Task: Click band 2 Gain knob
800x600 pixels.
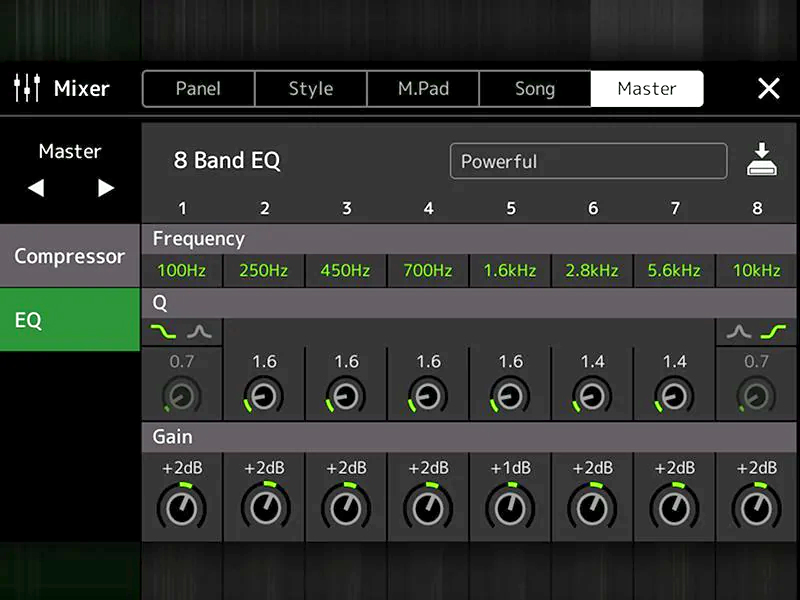Action: click(265, 507)
